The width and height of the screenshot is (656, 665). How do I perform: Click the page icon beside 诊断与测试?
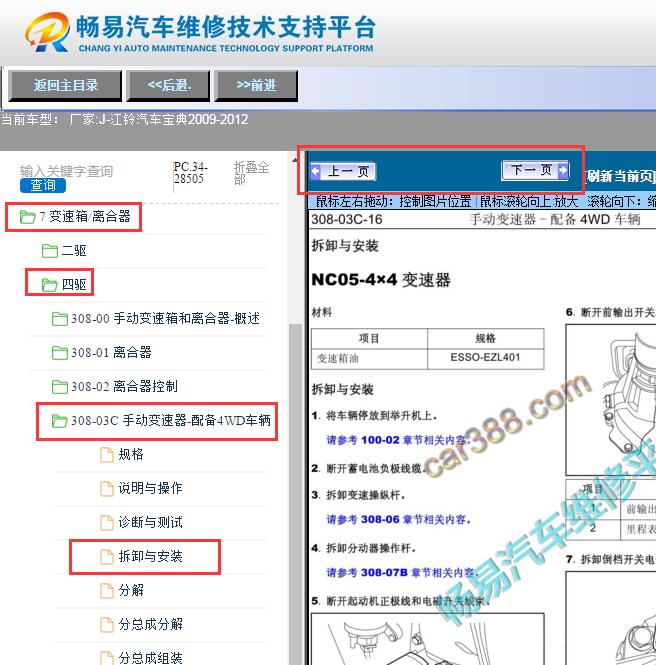[x=107, y=522]
